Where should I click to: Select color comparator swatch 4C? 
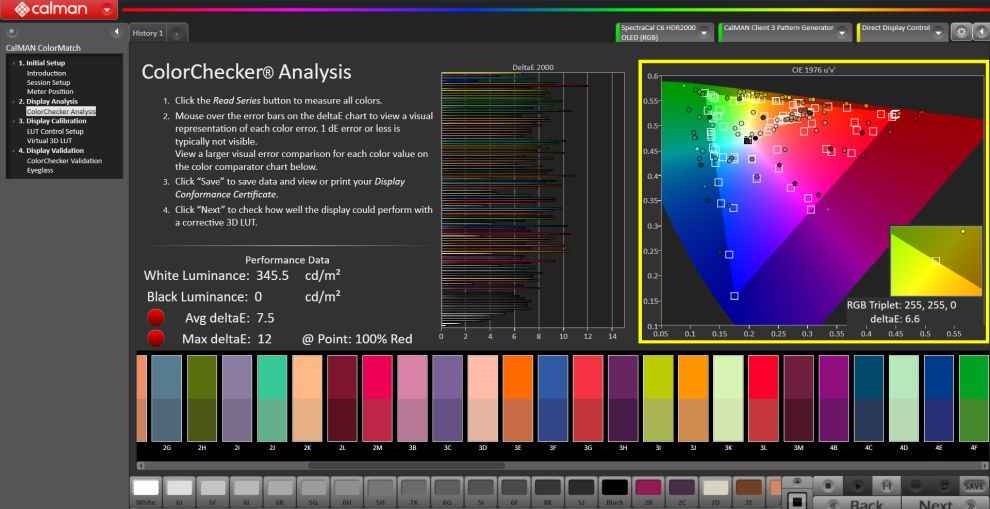point(869,398)
